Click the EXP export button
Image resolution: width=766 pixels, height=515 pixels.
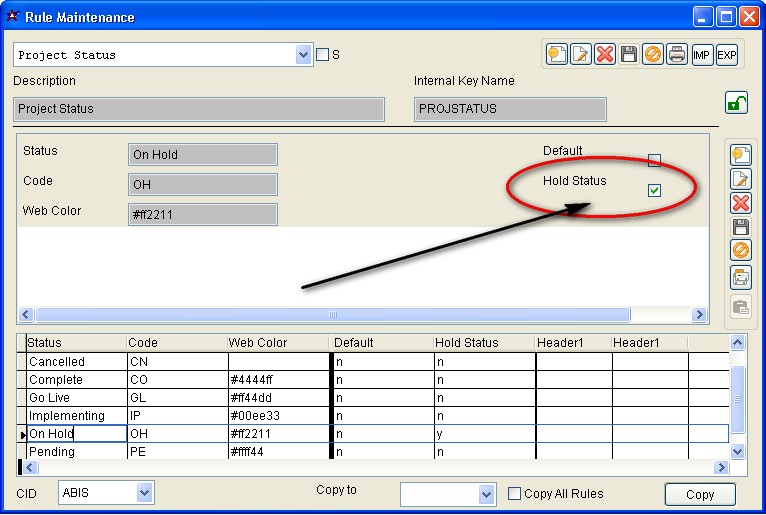point(726,55)
